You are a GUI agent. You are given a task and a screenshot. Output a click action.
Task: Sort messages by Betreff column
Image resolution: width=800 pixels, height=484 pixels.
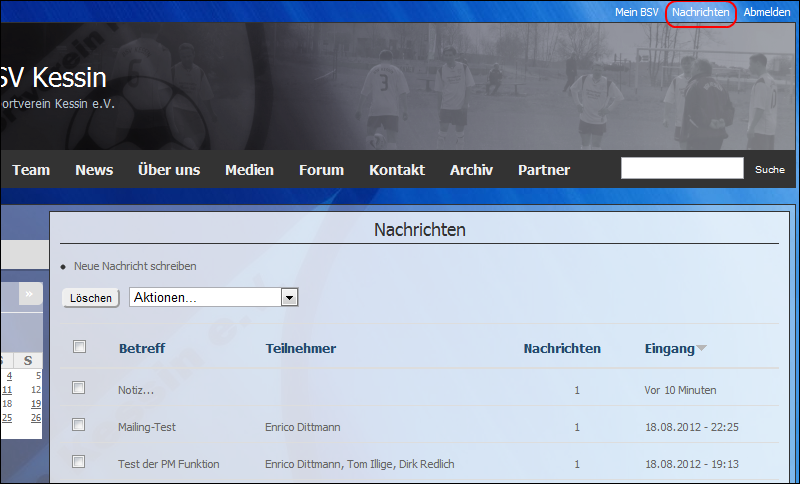point(141,349)
